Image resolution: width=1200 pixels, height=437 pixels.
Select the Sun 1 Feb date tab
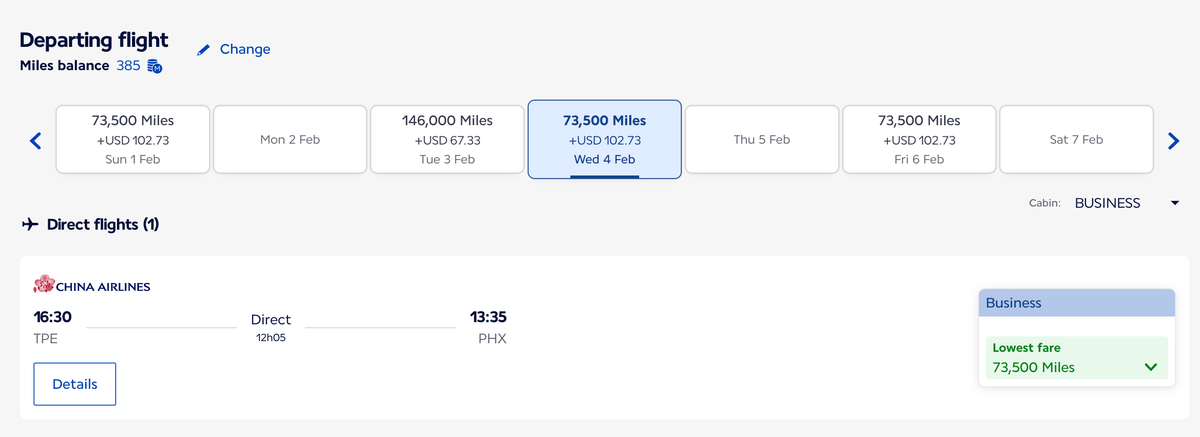[x=133, y=140]
